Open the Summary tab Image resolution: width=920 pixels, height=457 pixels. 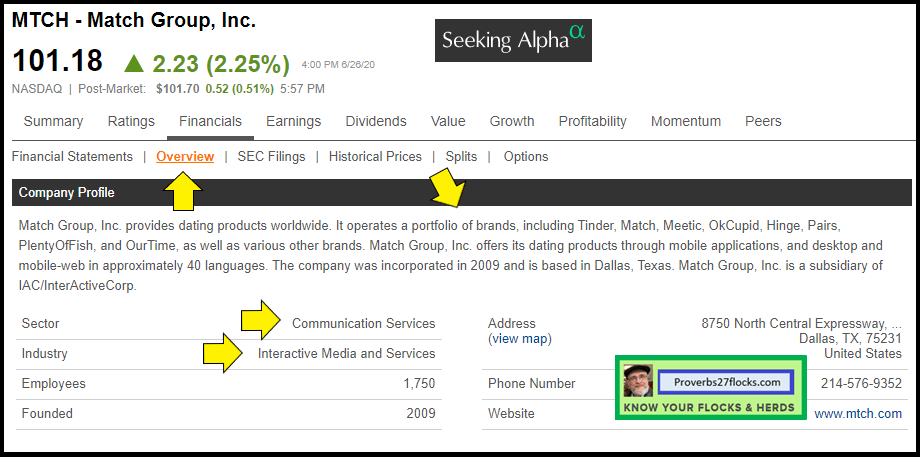tap(53, 121)
